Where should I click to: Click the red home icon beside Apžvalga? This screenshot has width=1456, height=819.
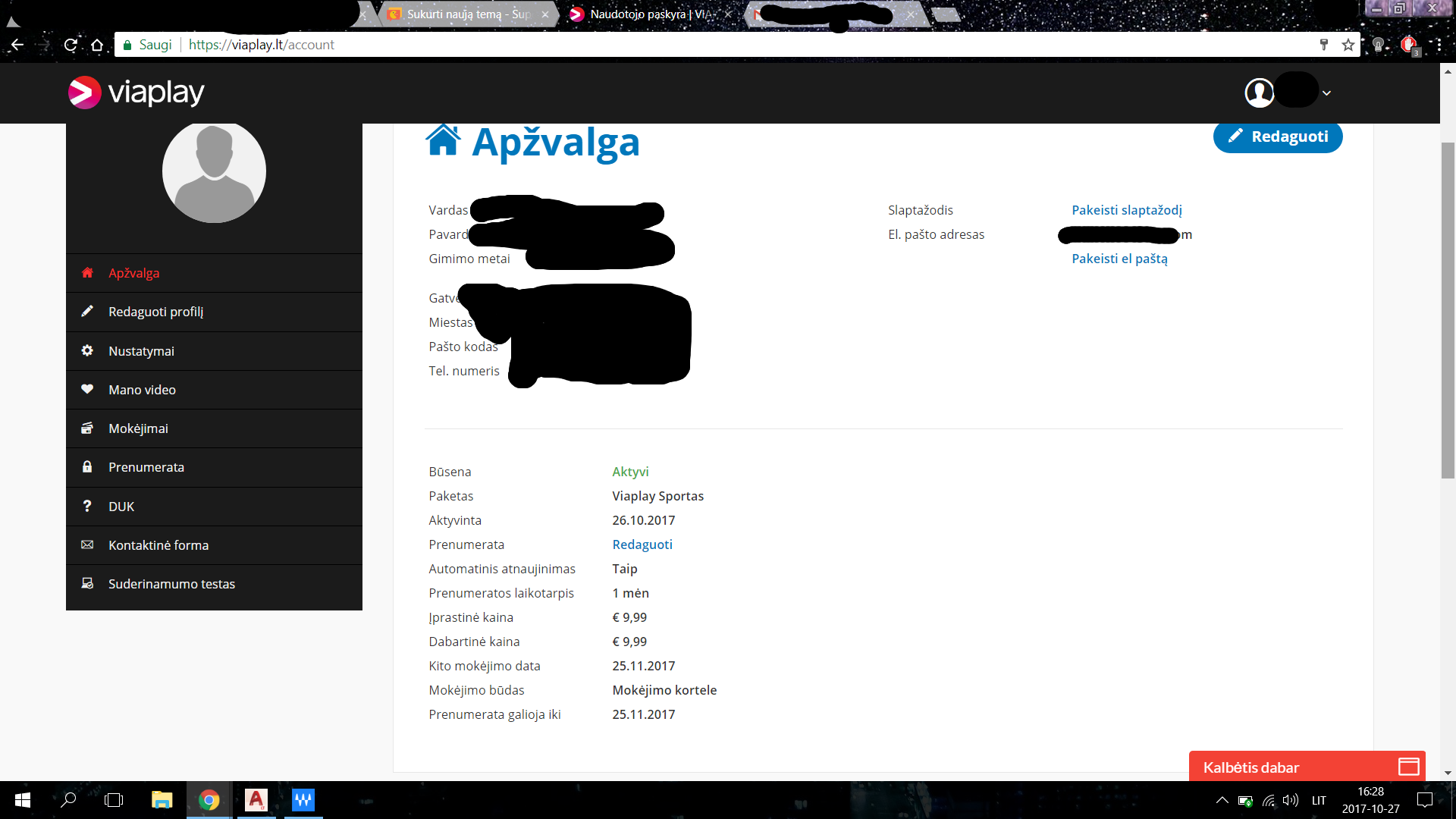tap(87, 272)
